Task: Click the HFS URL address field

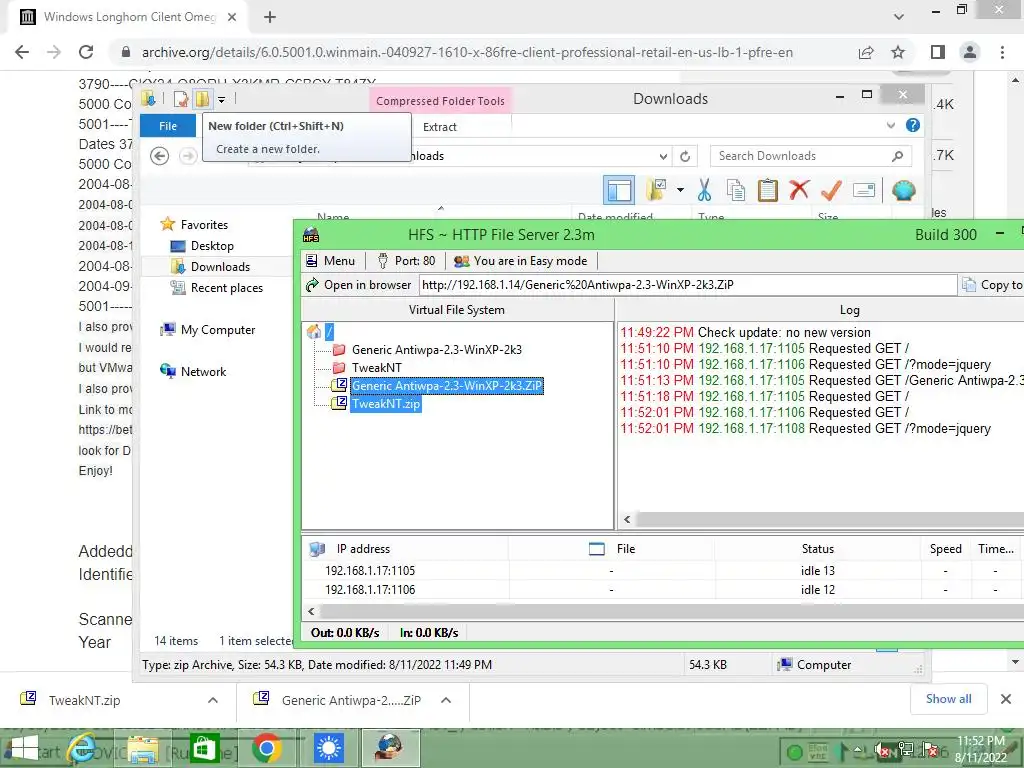Action: 688,285
